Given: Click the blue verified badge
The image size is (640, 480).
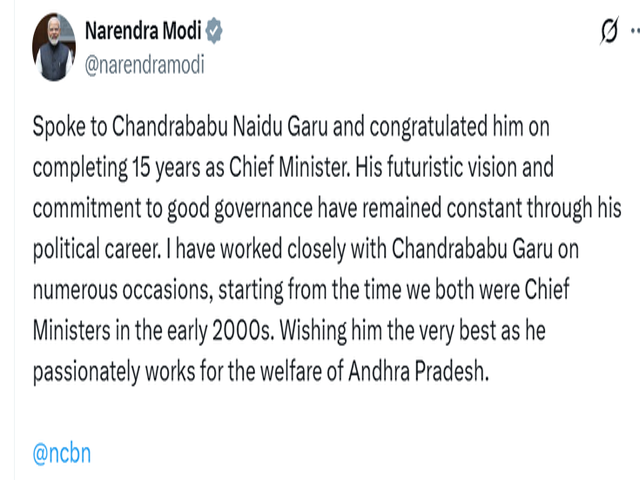Looking at the screenshot, I should pos(214,32).
